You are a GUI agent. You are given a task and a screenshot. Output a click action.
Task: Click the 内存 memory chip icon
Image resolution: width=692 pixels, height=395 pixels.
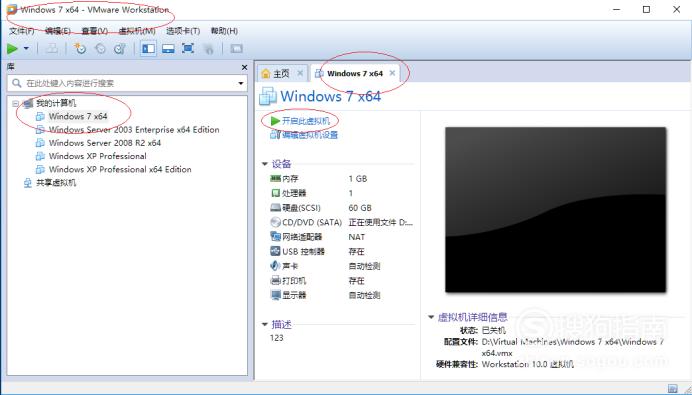[x=275, y=179]
